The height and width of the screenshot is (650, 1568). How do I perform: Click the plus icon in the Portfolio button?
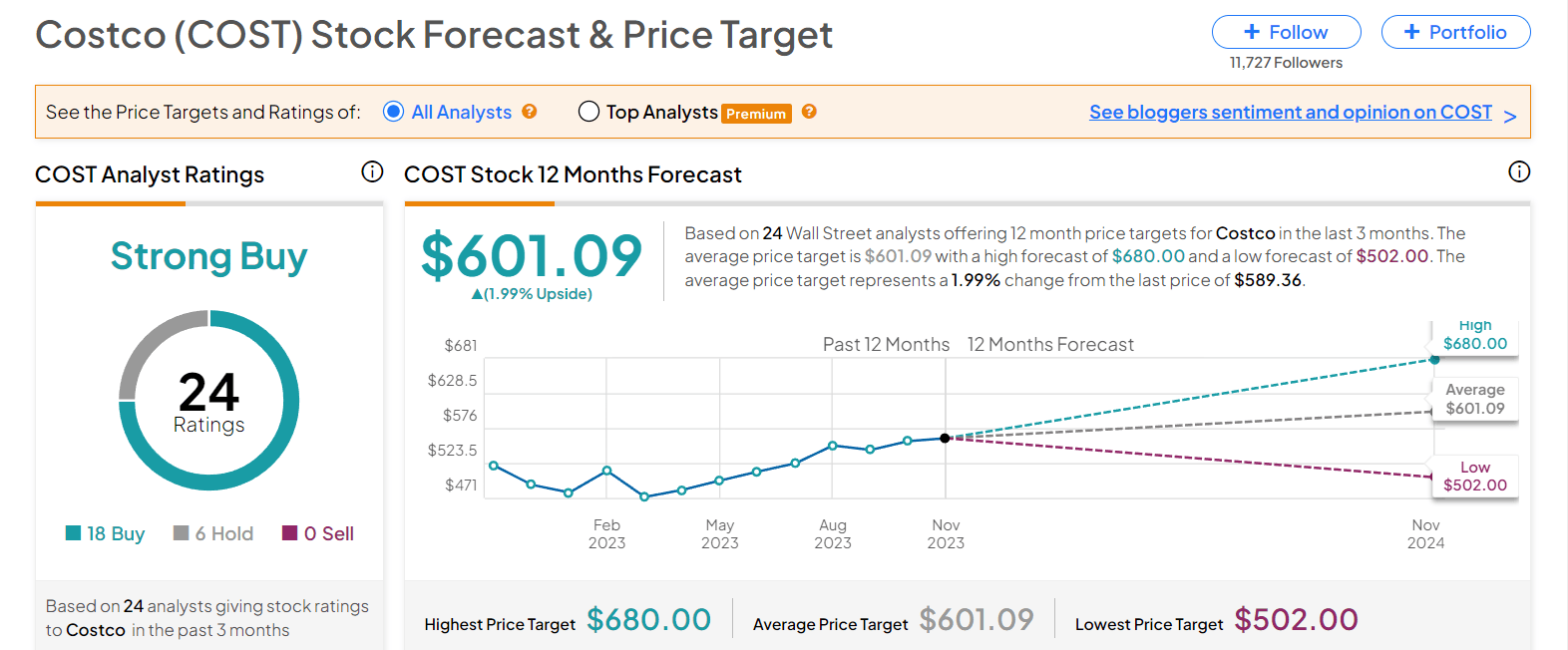click(1411, 32)
